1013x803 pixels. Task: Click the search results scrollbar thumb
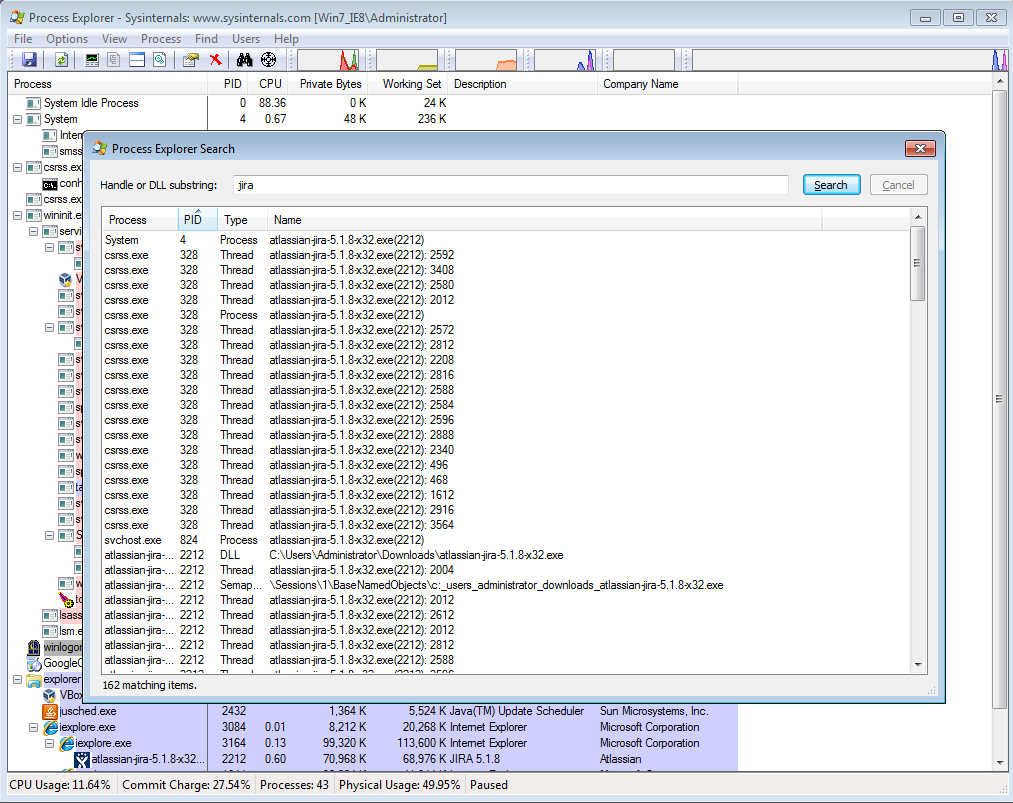(917, 262)
